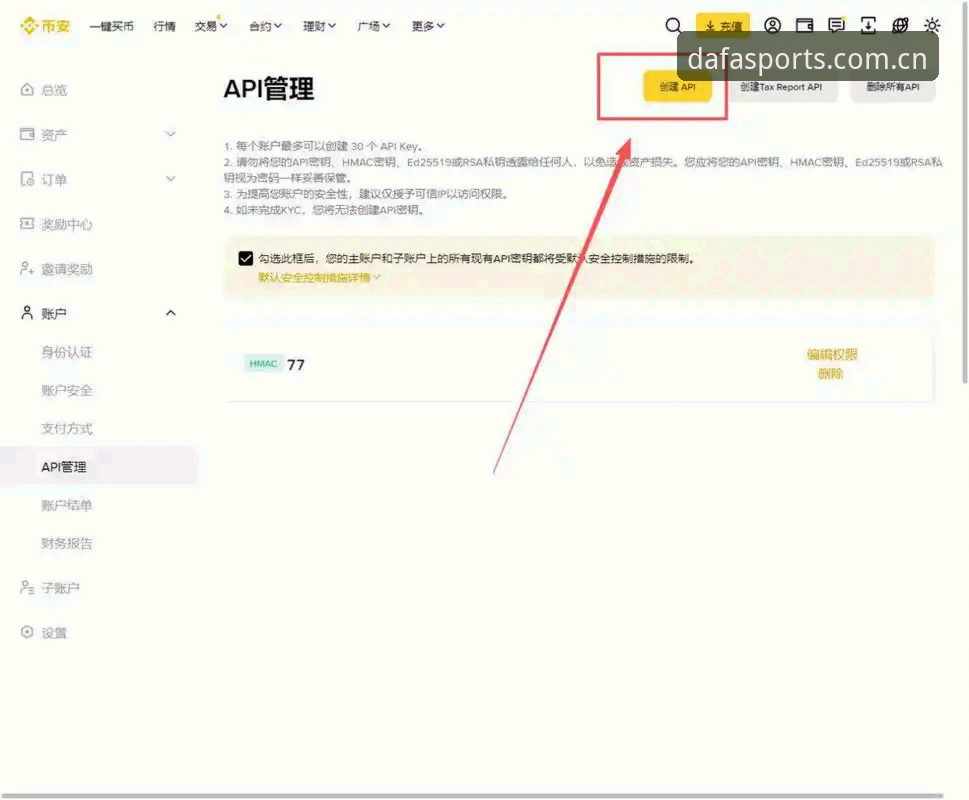Screen dimensions: 969x800
Task: Click the 充值 deposit button
Action: click(723, 25)
